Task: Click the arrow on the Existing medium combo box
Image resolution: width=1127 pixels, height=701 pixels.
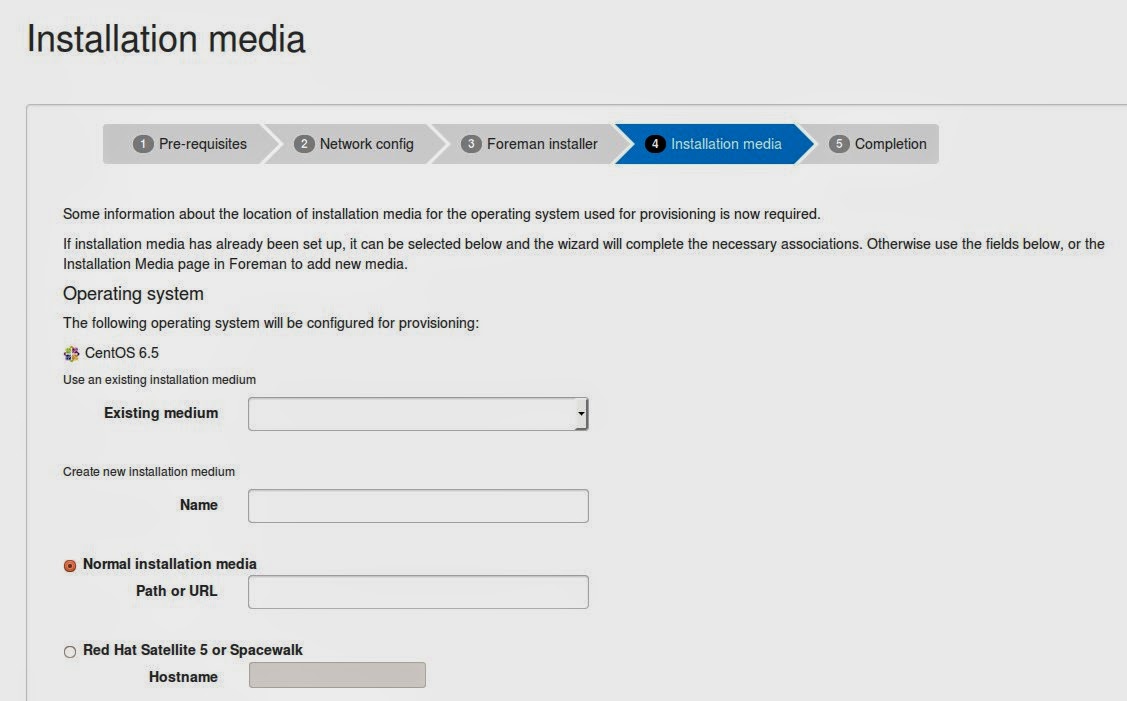Action: pos(581,413)
